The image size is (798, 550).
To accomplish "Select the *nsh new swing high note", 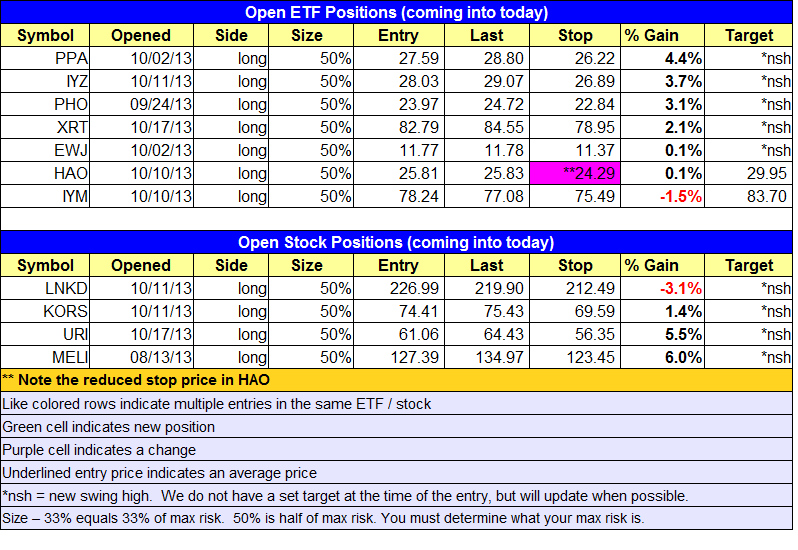I will coord(396,496).
